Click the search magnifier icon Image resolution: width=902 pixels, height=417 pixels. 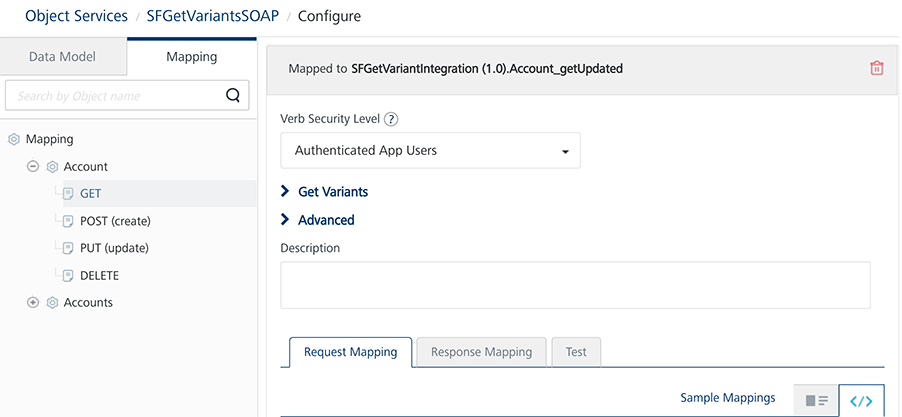click(x=233, y=96)
